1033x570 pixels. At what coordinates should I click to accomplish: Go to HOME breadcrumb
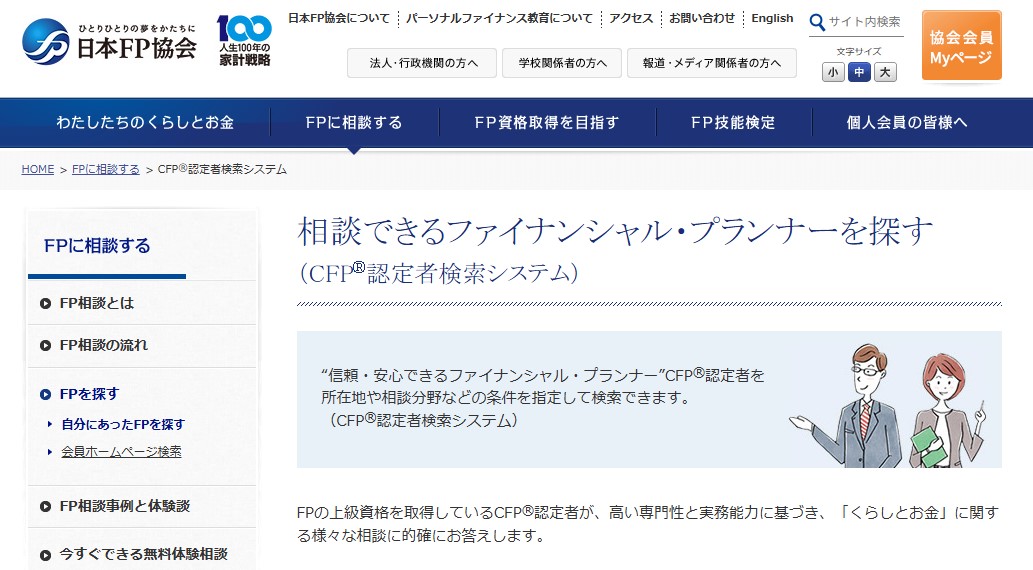38,169
